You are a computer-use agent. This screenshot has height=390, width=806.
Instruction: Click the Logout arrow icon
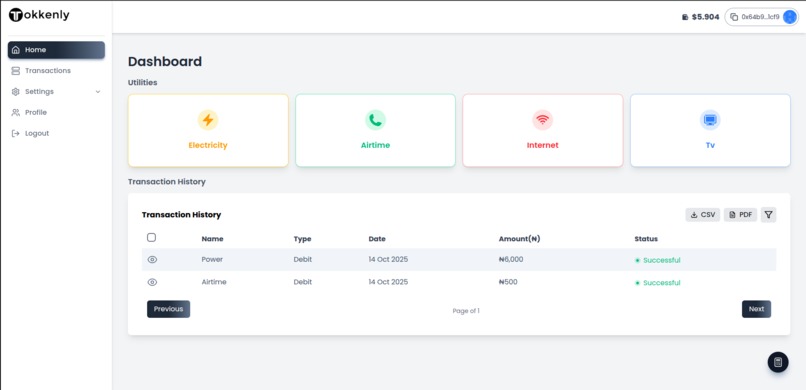16,134
